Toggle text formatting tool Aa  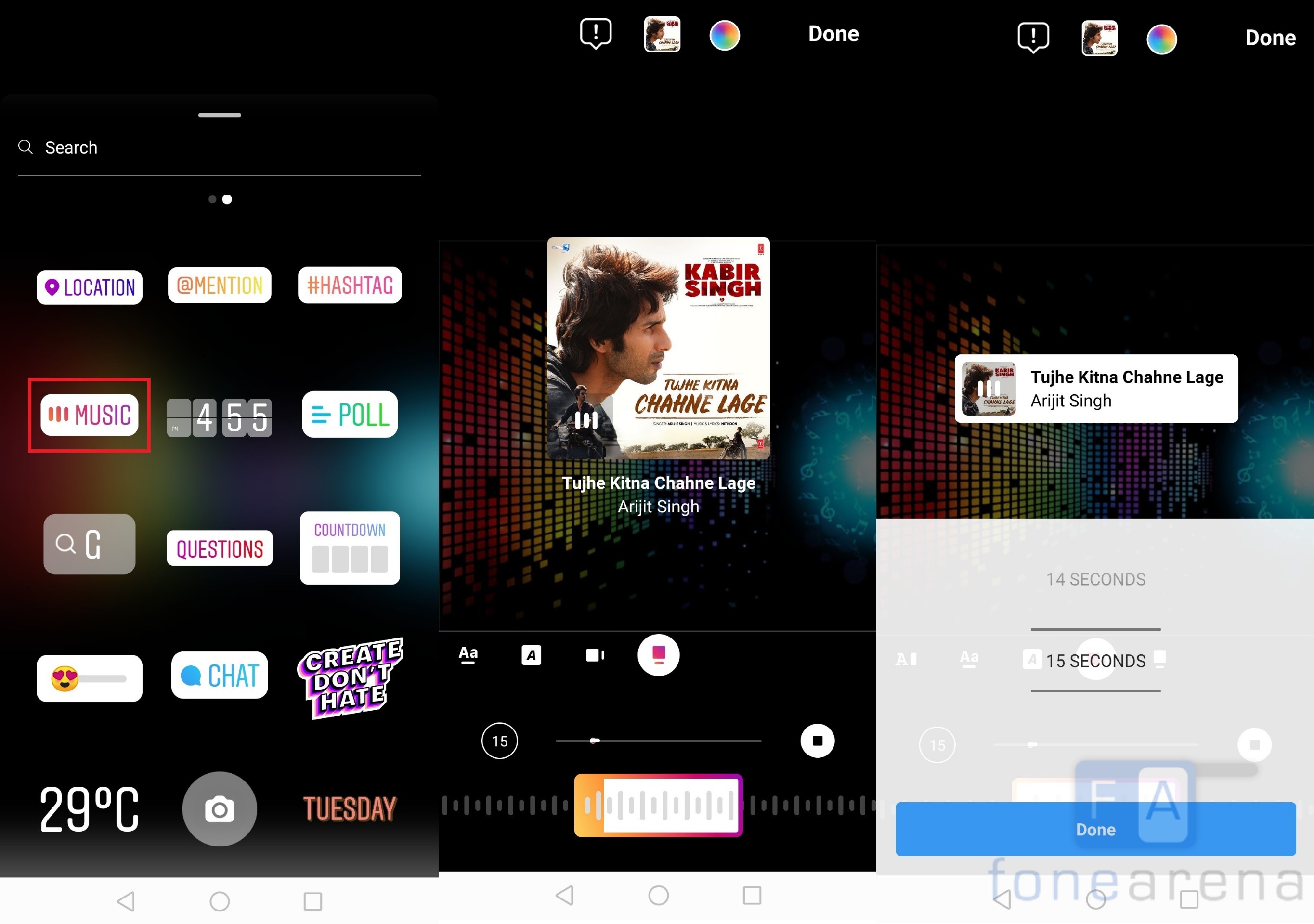(467, 655)
